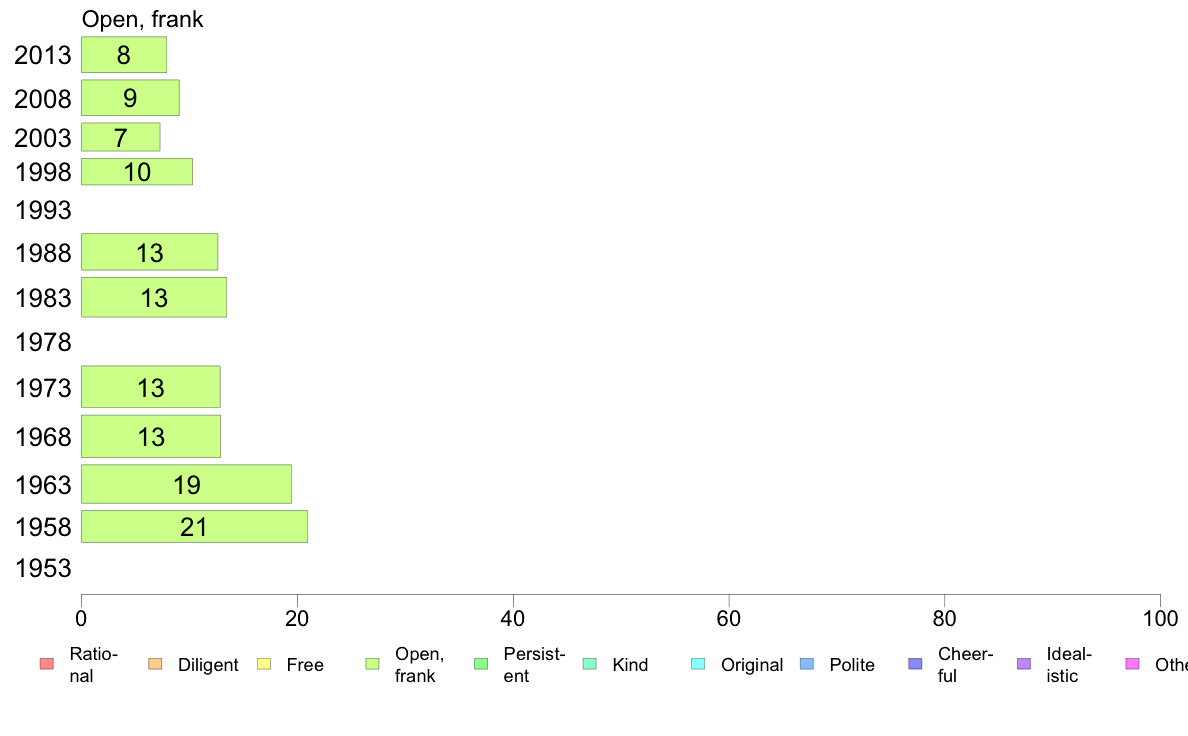Click the 1993 year axis label
The height and width of the screenshot is (736, 1188).
coord(43,210)
